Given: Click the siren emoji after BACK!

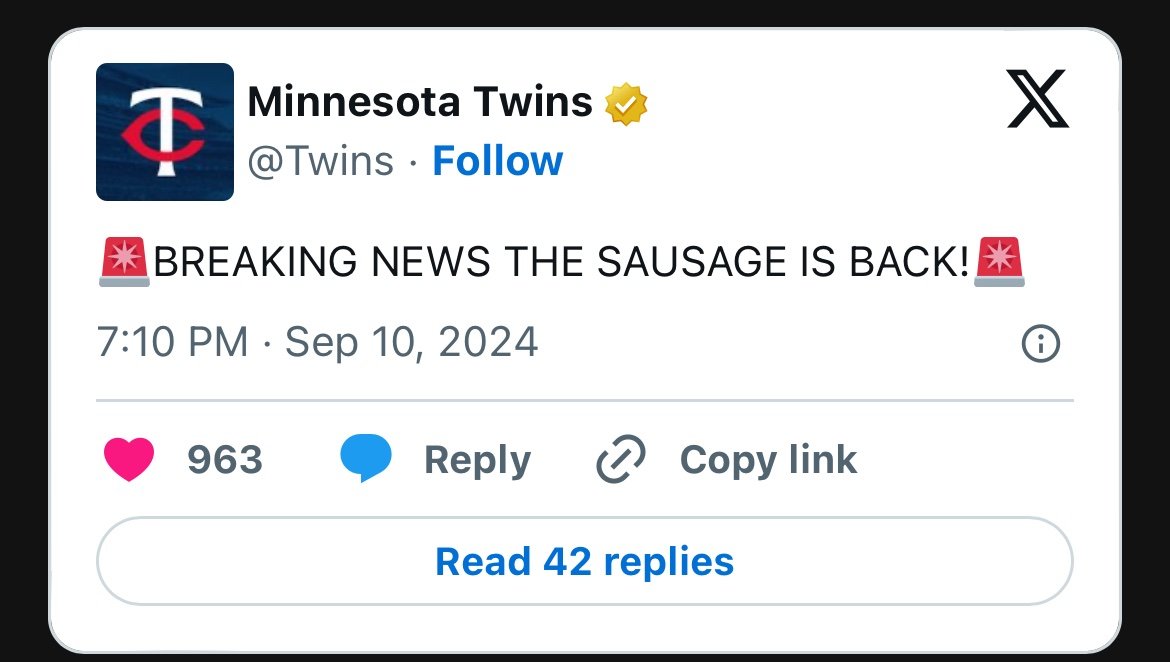Looking at the screenshot, I should 999,262.
